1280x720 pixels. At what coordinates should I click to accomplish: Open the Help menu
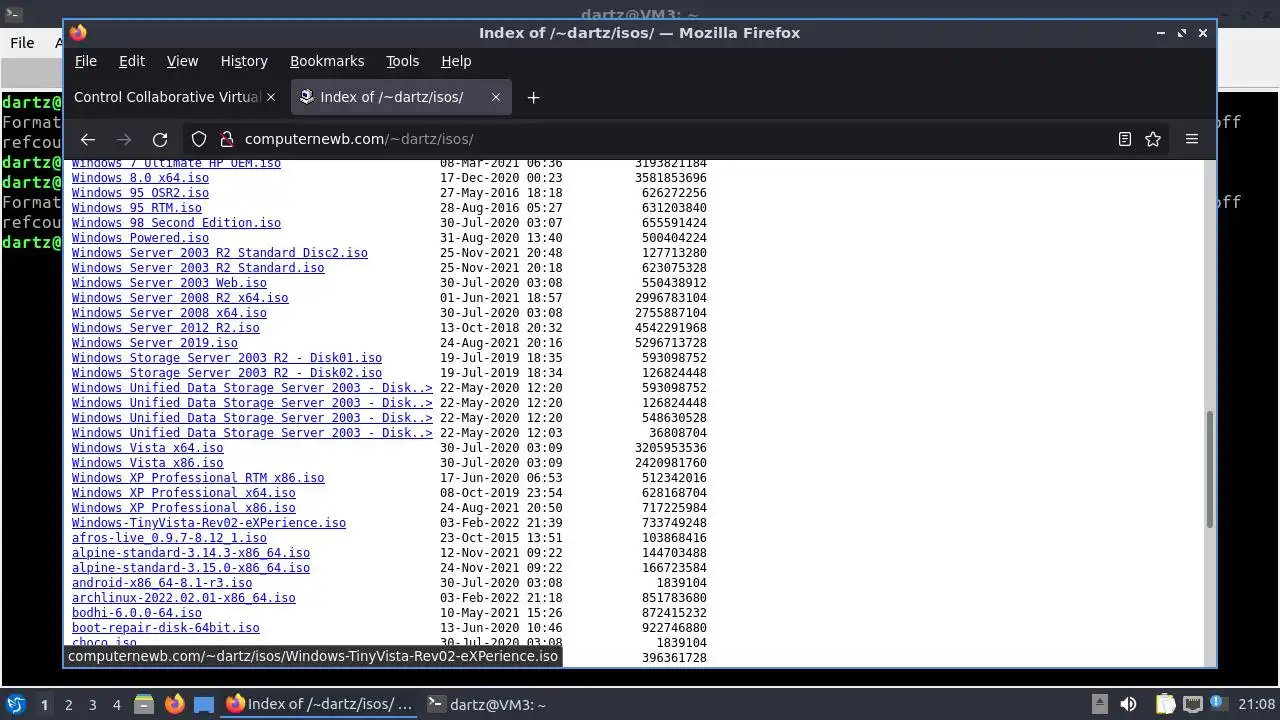[456, 61]
